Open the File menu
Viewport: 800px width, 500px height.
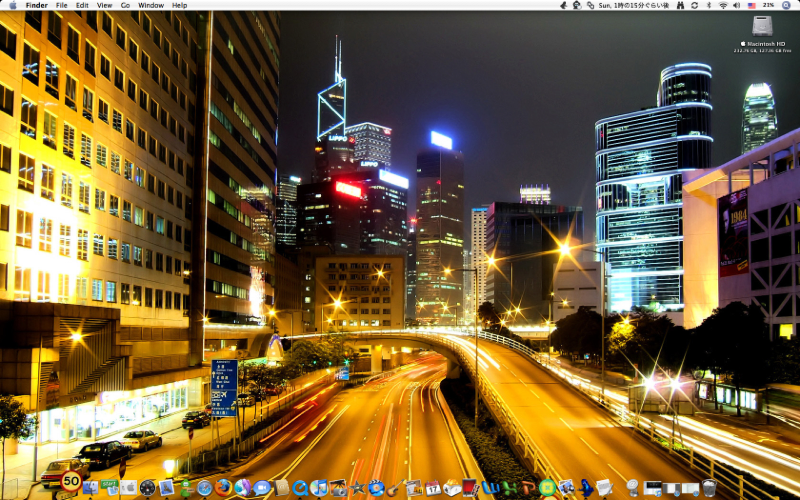pos(62,5)
